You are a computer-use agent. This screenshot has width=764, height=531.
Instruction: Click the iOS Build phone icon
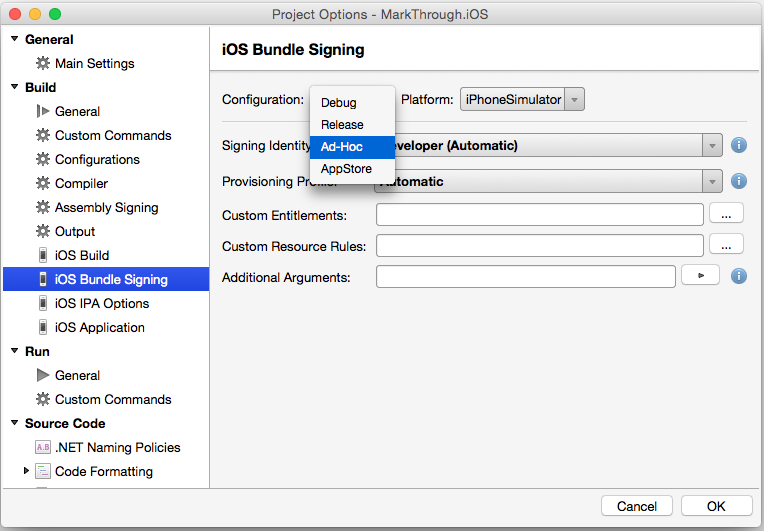coord(42,255)
